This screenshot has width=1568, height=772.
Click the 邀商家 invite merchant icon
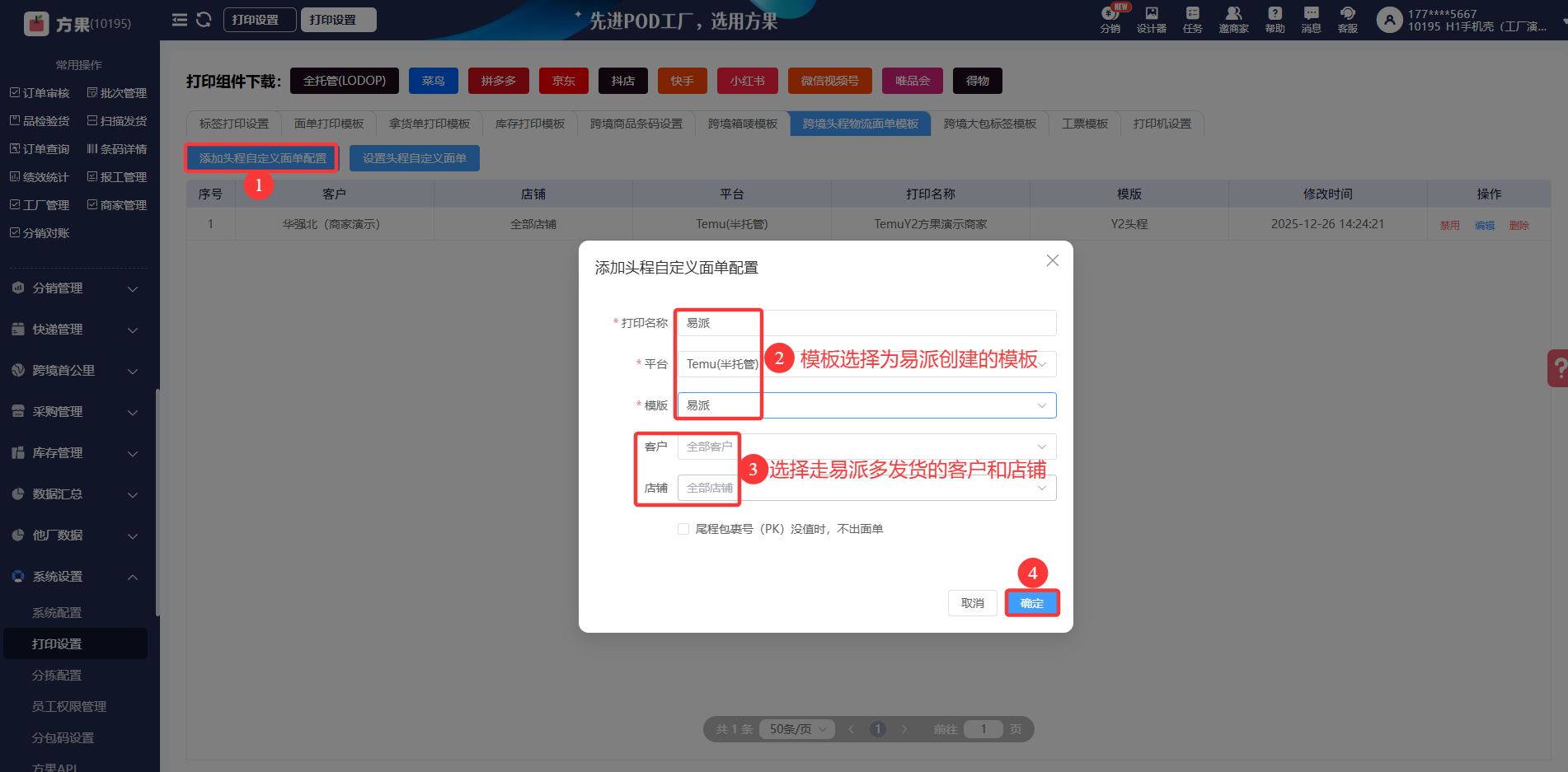(1233, 20)
